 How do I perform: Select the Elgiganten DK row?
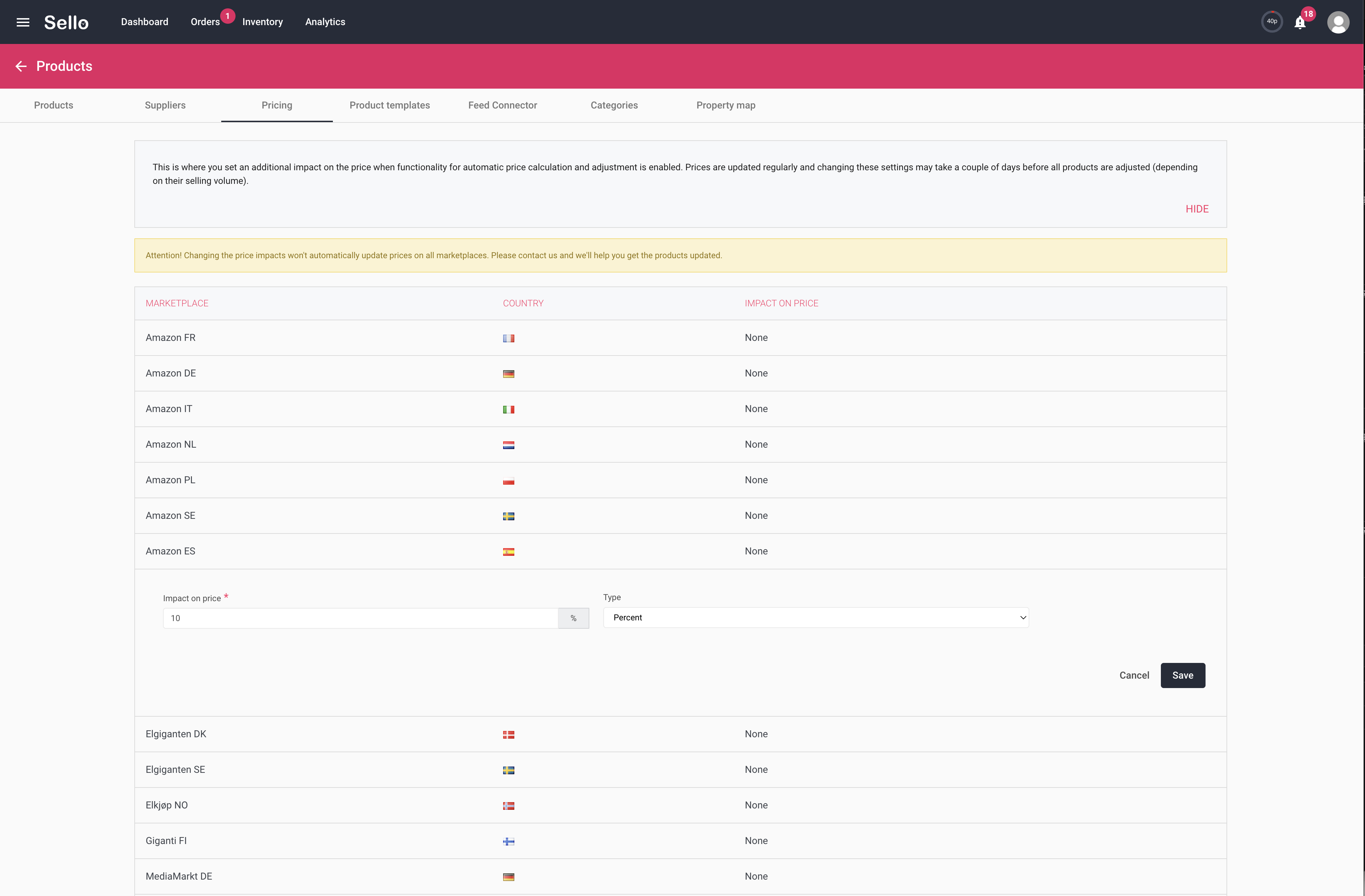pos(680,734)
